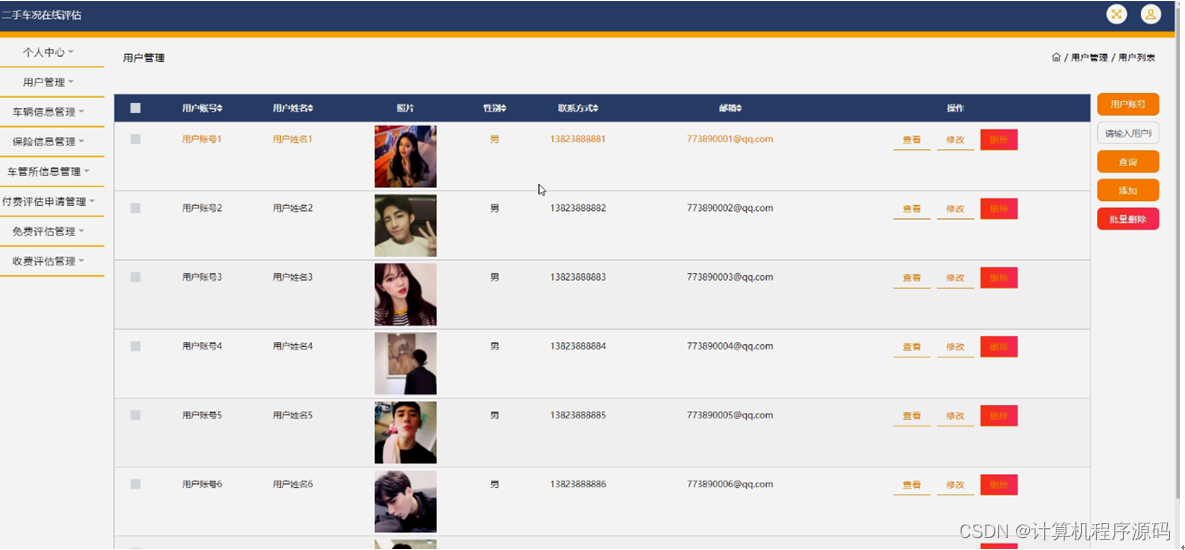Sort by 性别 column arrow
The height and width of the screenshot is (550, 1185).
click(x=503, y=108)
